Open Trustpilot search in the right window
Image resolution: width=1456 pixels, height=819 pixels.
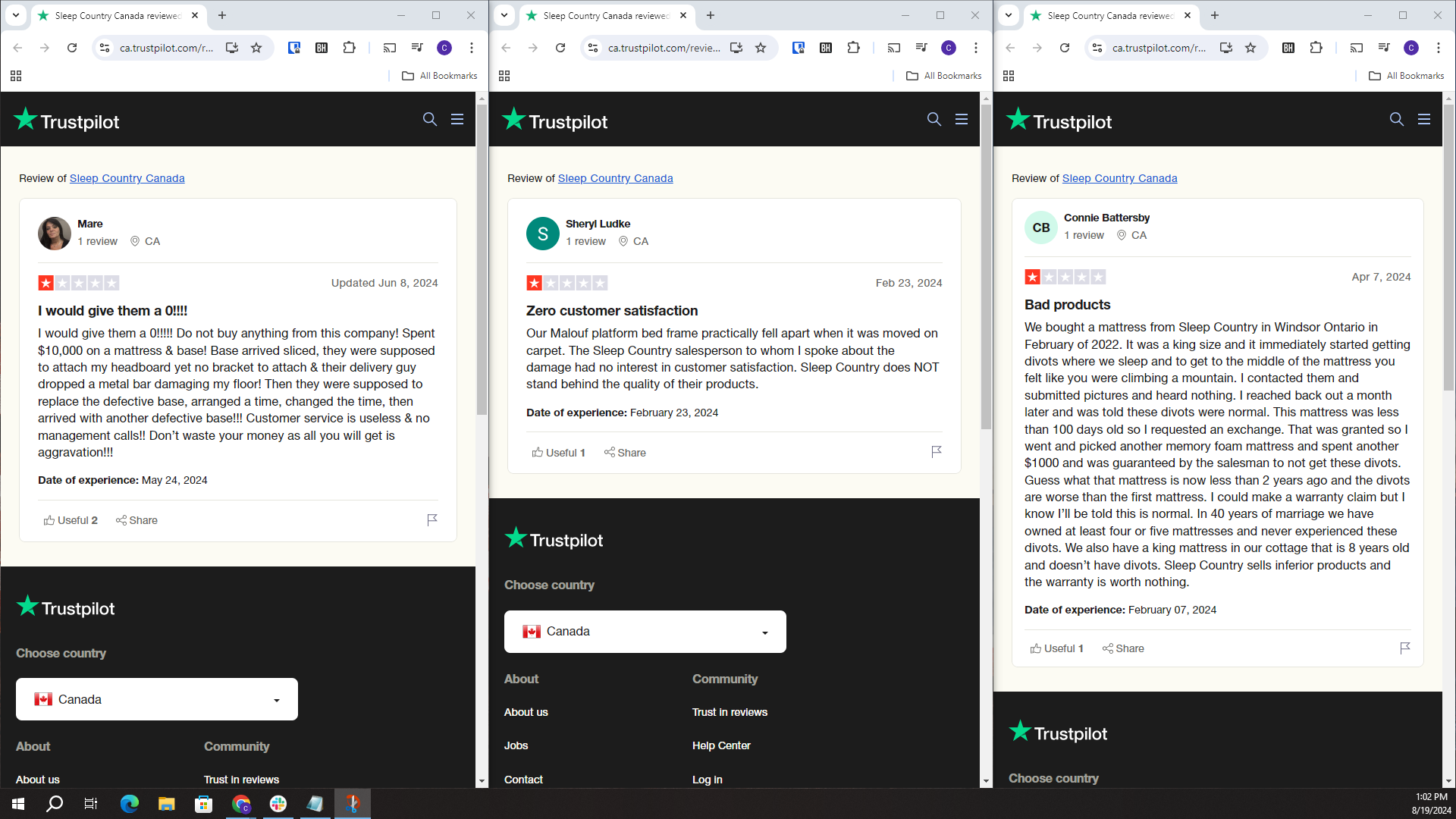coord(1397,119)
